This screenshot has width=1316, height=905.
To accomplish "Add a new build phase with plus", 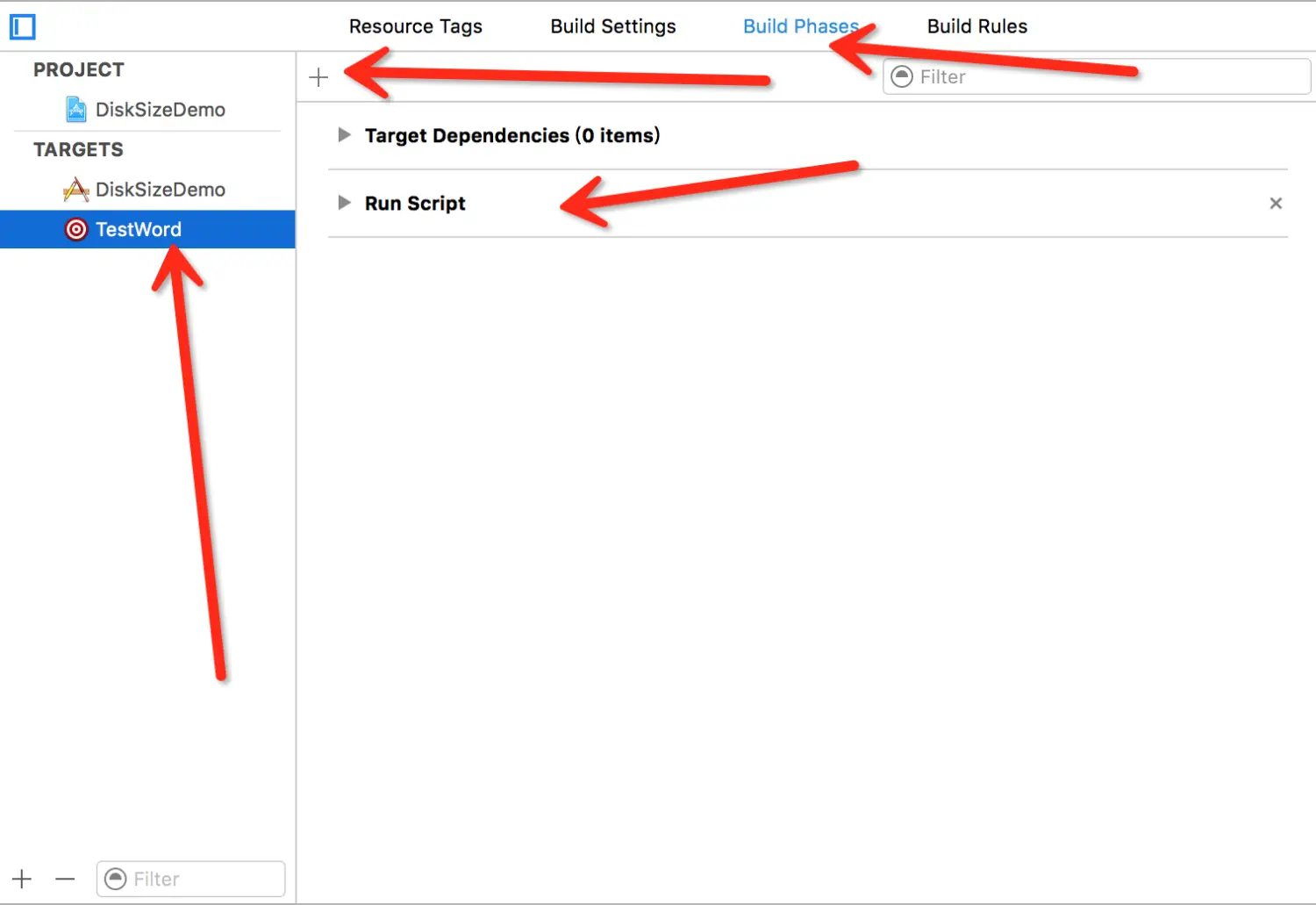I will 318,77.
